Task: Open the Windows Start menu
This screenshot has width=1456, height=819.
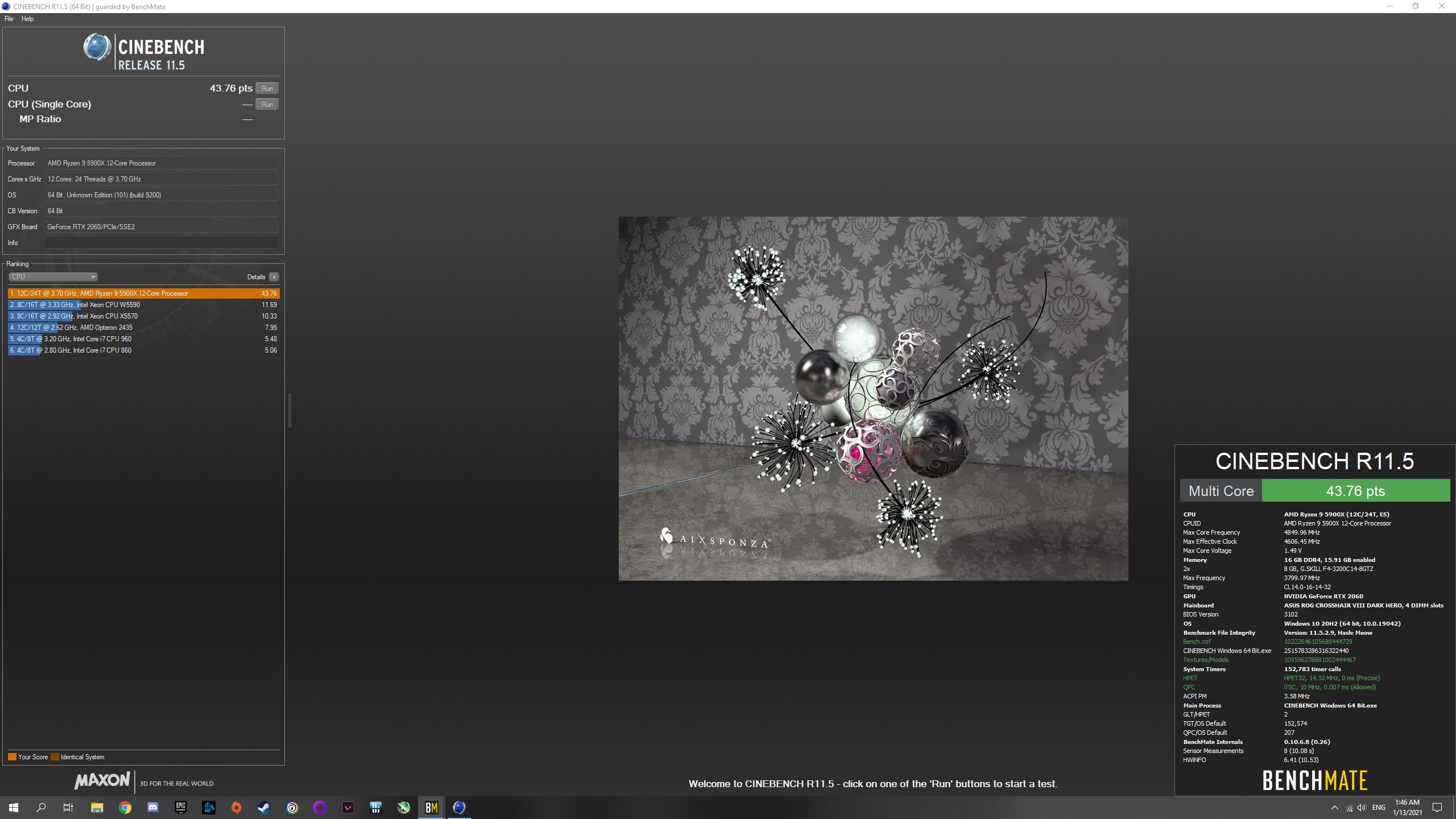Action: 14,808
